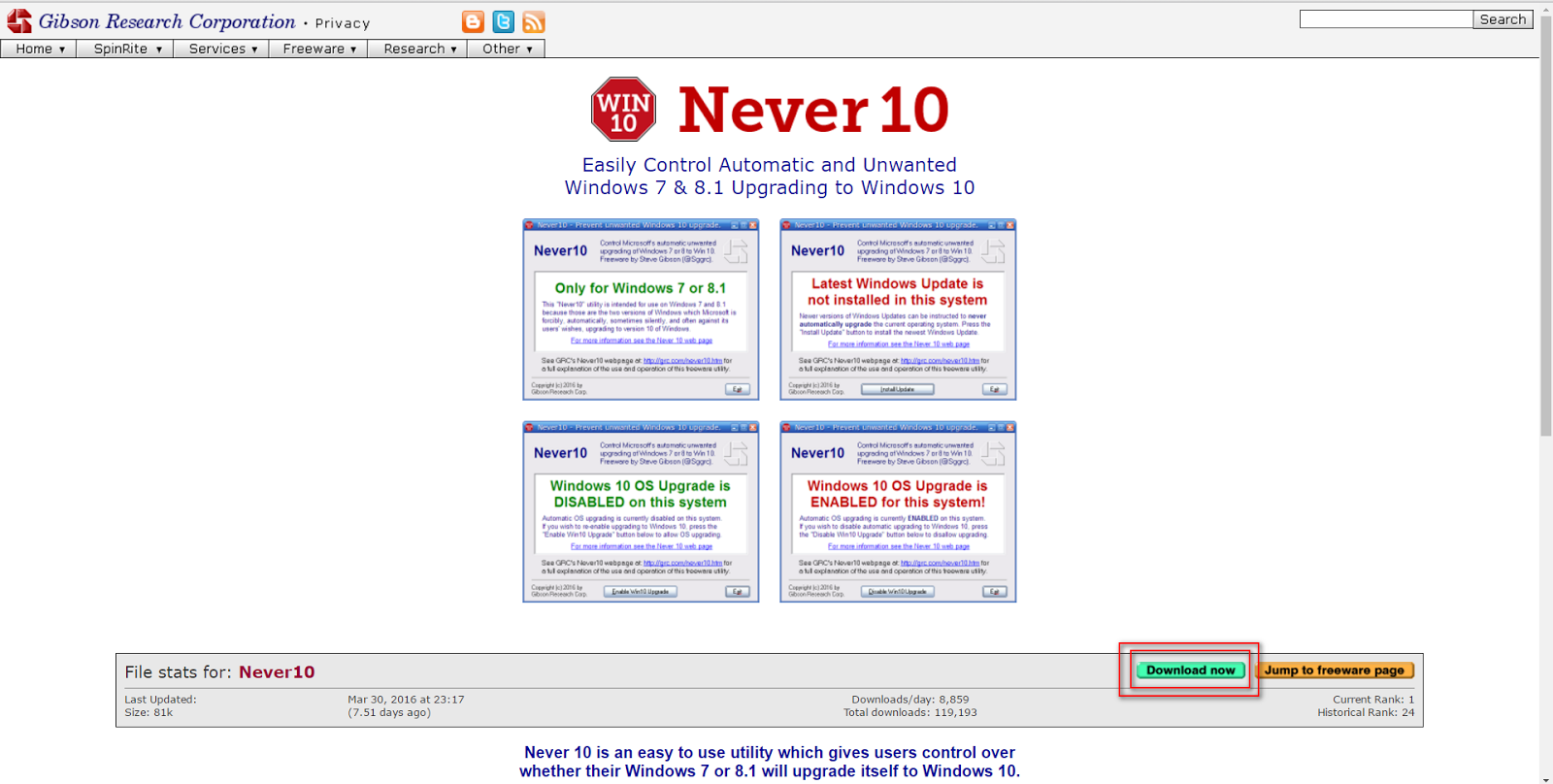Open the SpinRite dropdown menu
Image resolution: width=1553 pixels, height=784 pixels.
(127, 49)
